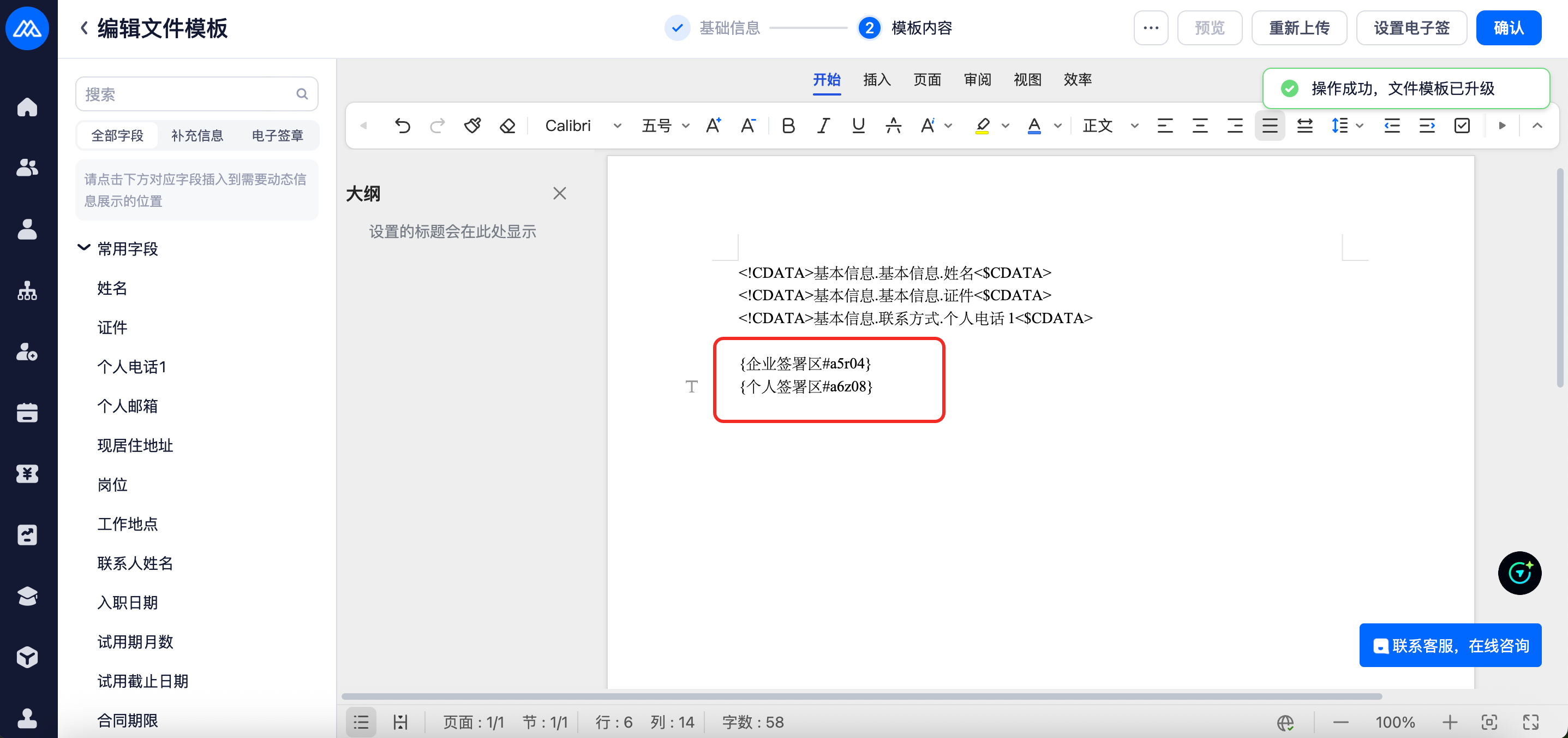The width and height of the screenshot is (1568, 738).
Task: Click the page layout icon in status bar
Action: [400, 722]
